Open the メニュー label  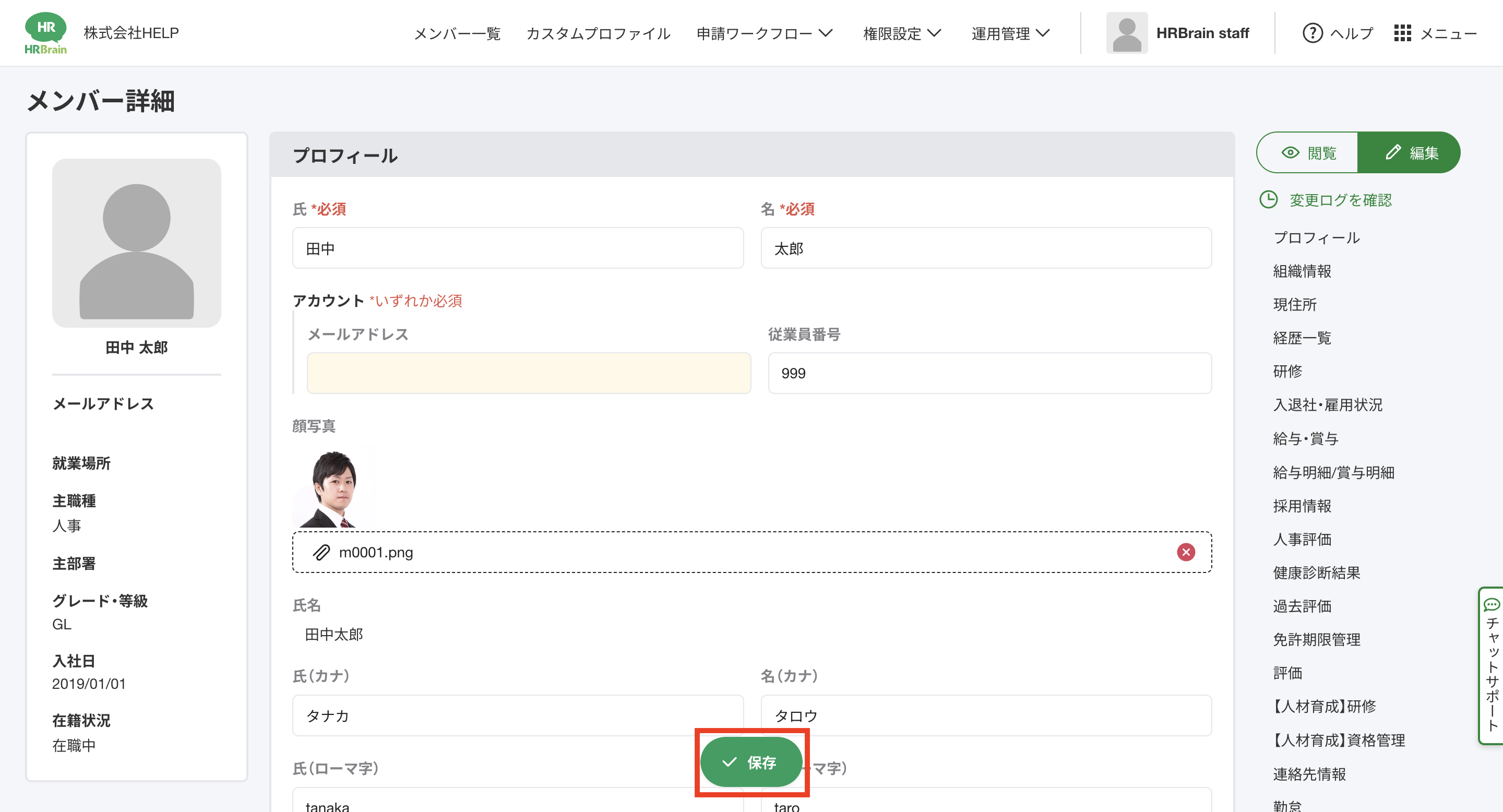click(x=1448, y=33)
